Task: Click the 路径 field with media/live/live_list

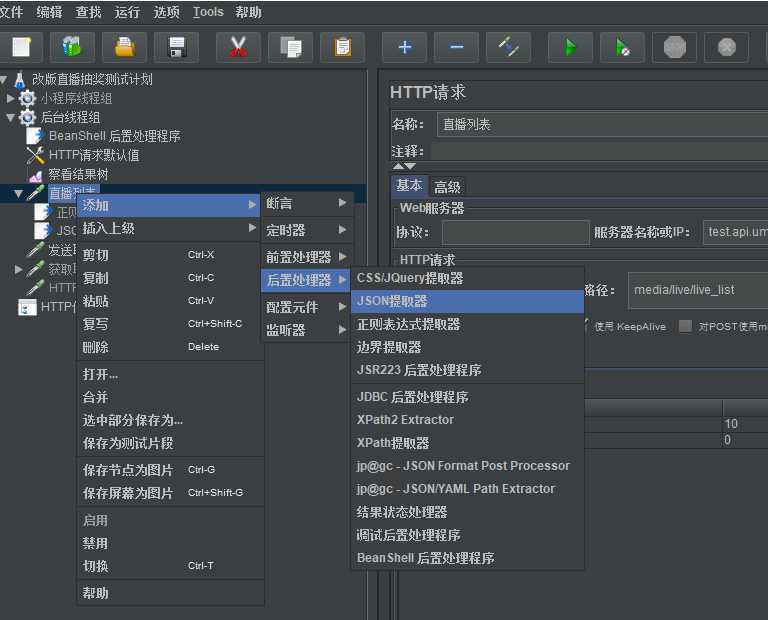Action: click(698, 290)
